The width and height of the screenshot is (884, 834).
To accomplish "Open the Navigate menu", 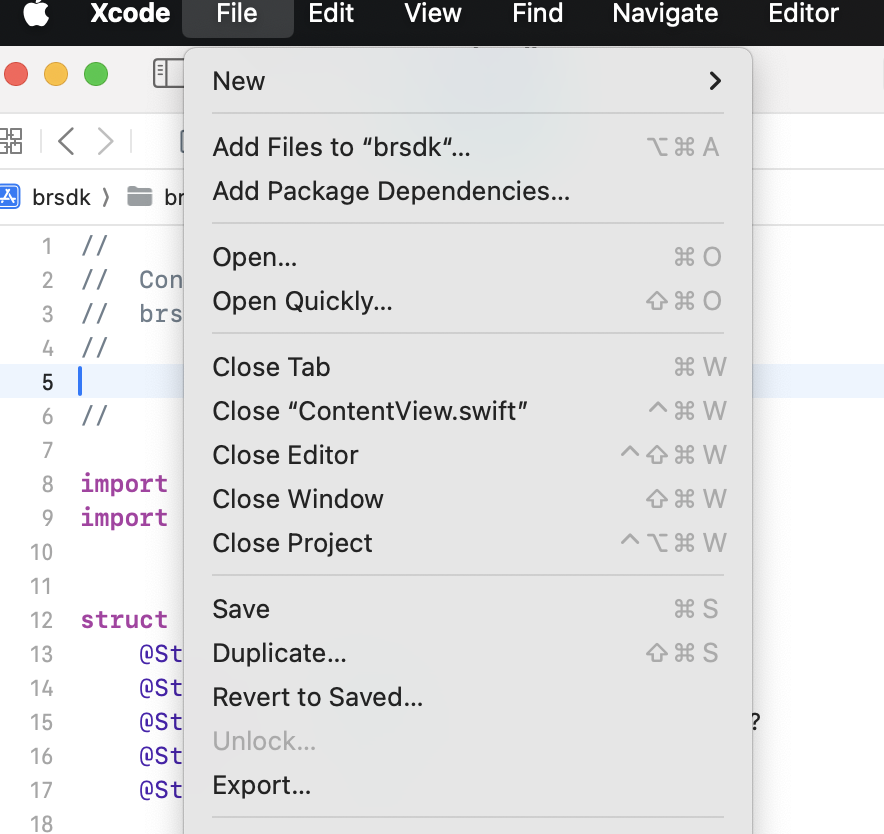I will click(665, 12).
